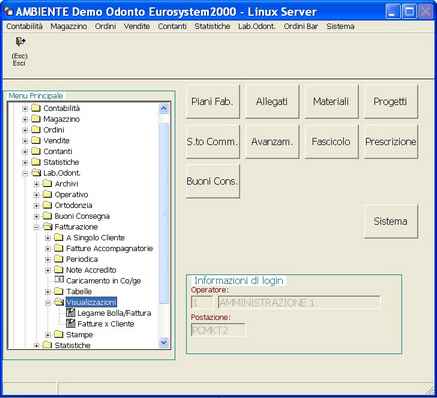
Task: Select the Ortodonzia folder icon
Action: [x=47, y=205]
